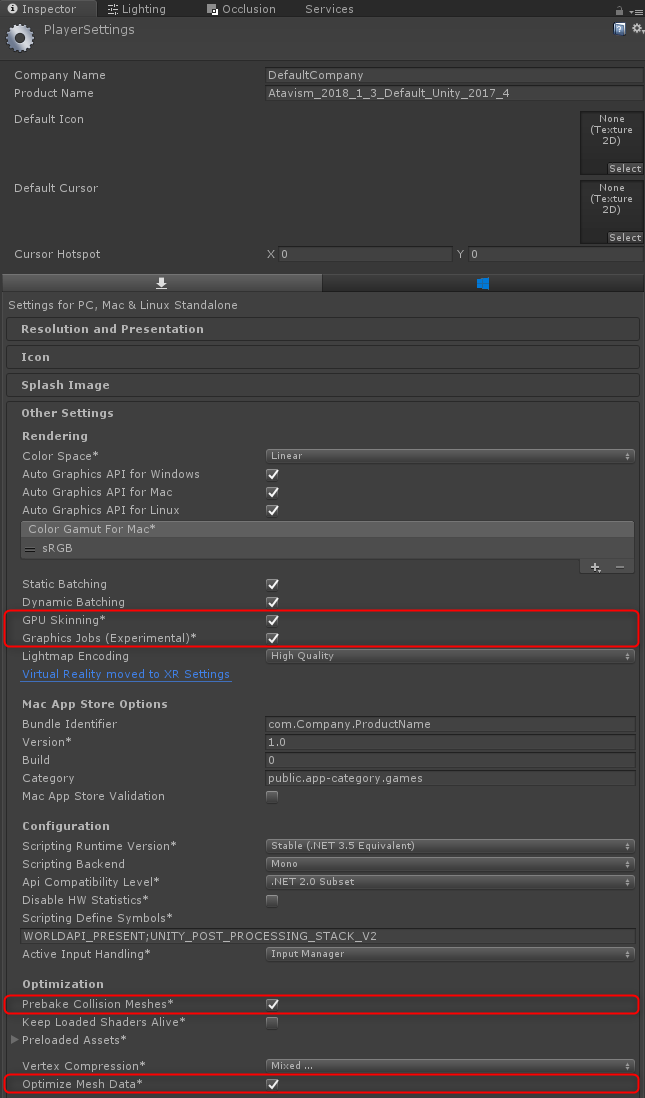This screenshot has height=1098, width=645.
Task: Remove color gamut with minus icon
Action: (620, 567)
